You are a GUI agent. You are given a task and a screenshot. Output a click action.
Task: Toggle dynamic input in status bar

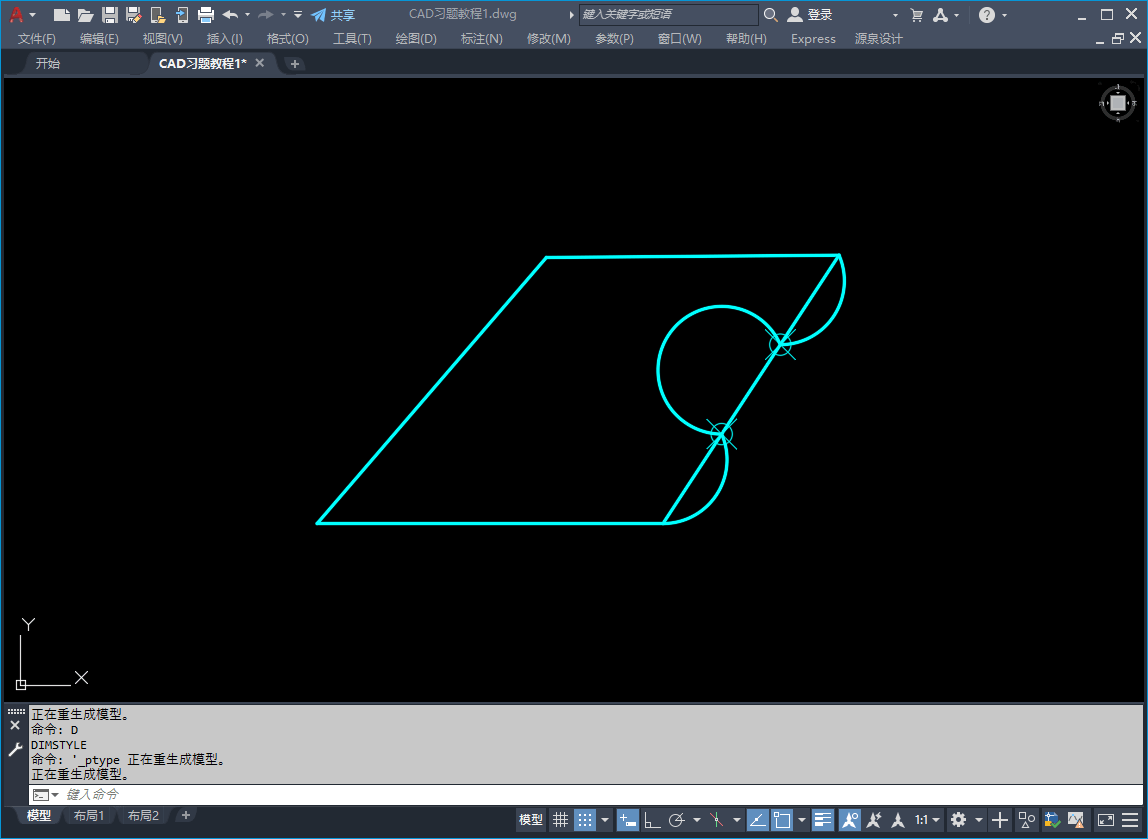point(627,820)
